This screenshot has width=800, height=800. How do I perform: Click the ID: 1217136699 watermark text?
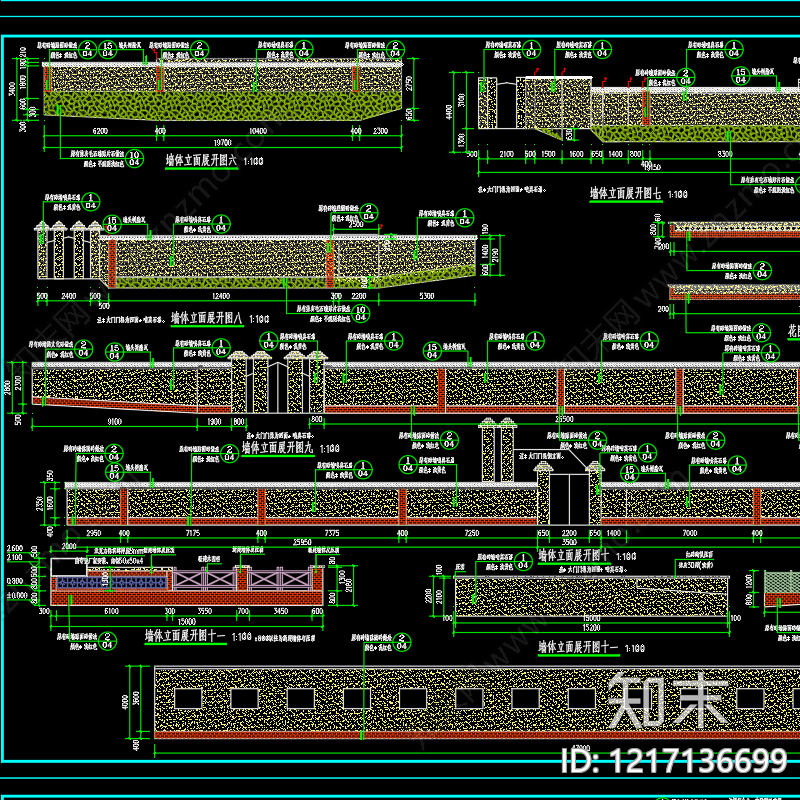click(x=673, y=761)
